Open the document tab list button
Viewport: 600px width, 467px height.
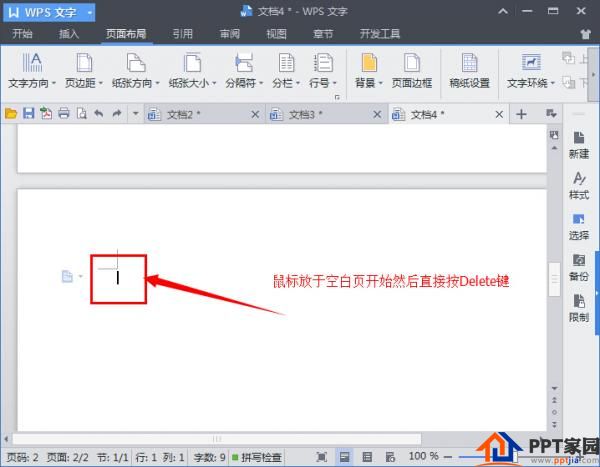click(551, 113)
